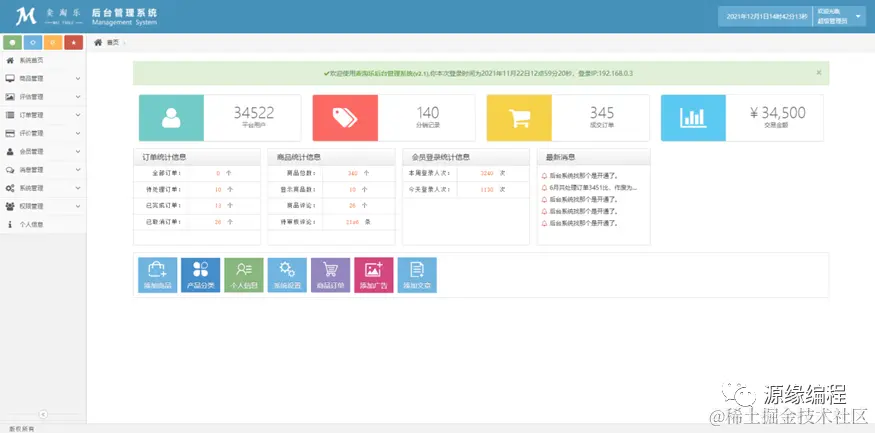Screen dimensions: 875x433
Task: Open the 添加文章 document tile
Action: [x=417, y=275]
